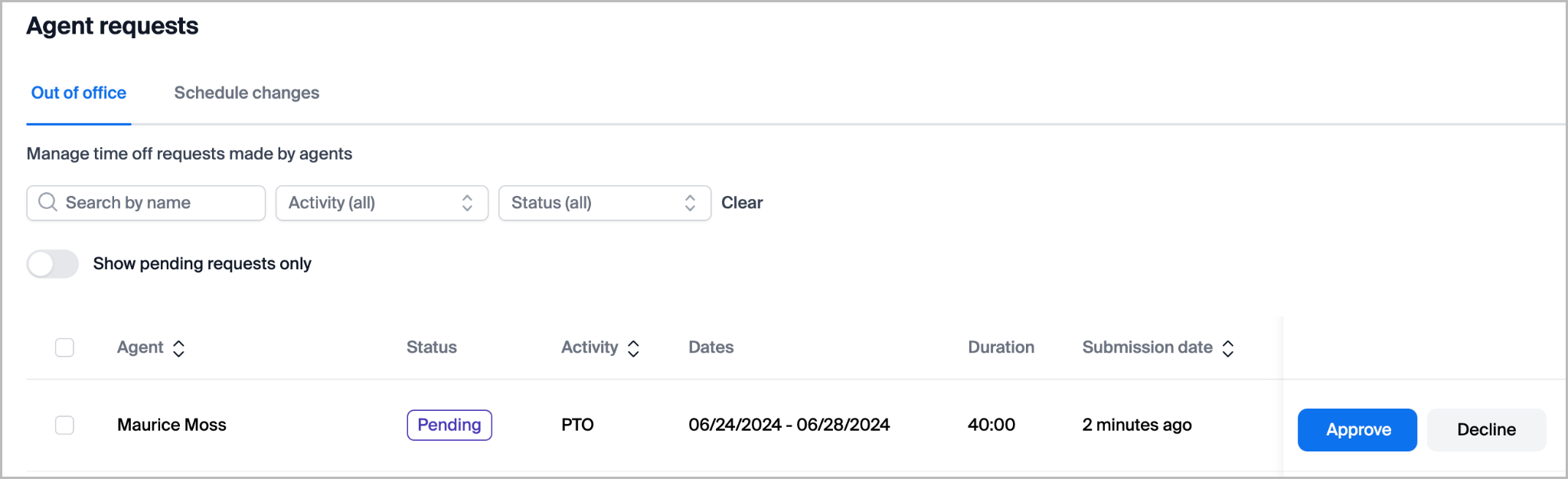Click the Submission date sort arrows
The height and width of the screenshot is (479, 1568).
pyautogui.click(x=1228, y=348)
